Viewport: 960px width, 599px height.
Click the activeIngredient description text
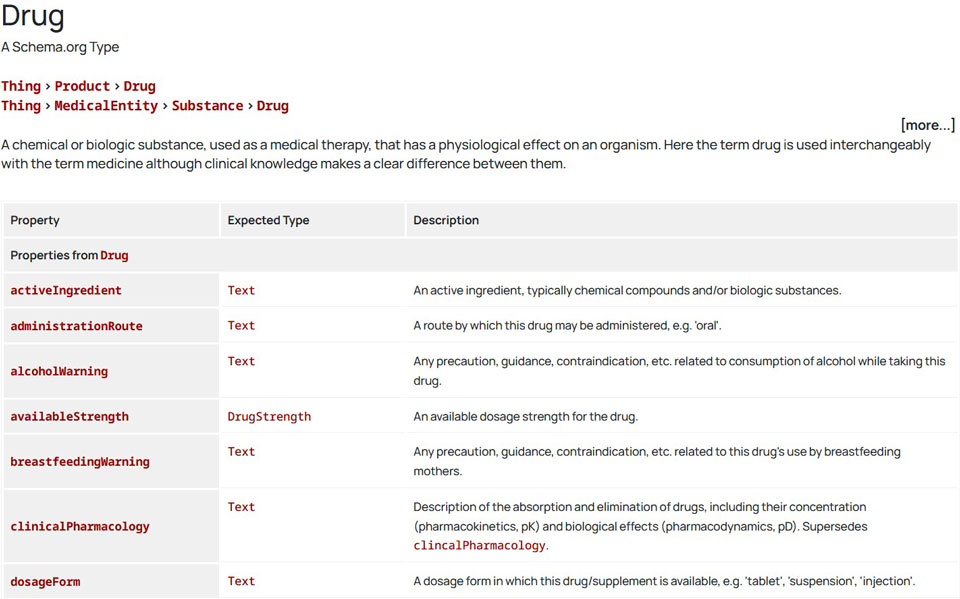(627, 290)
